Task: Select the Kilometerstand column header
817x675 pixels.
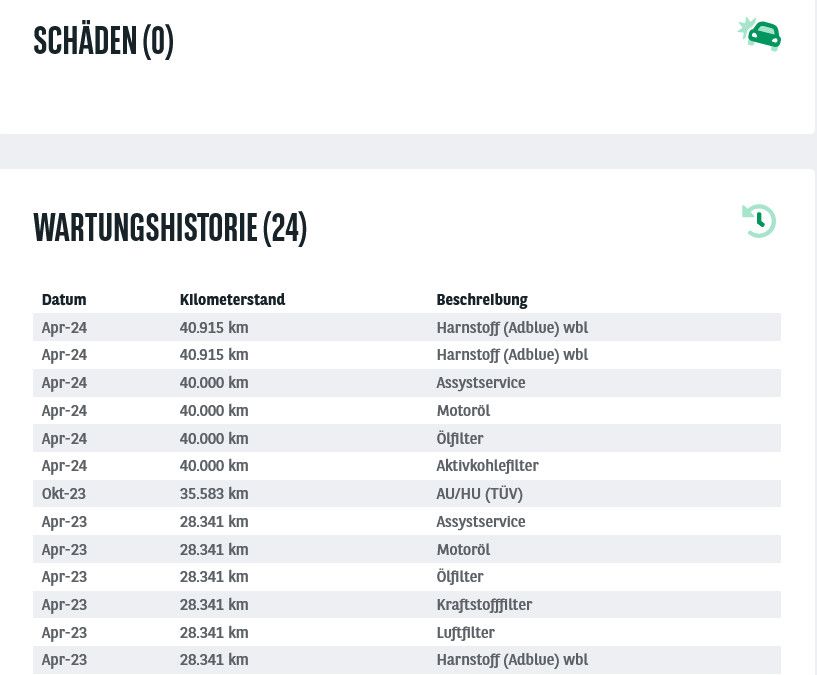Action: pos(232,300)
